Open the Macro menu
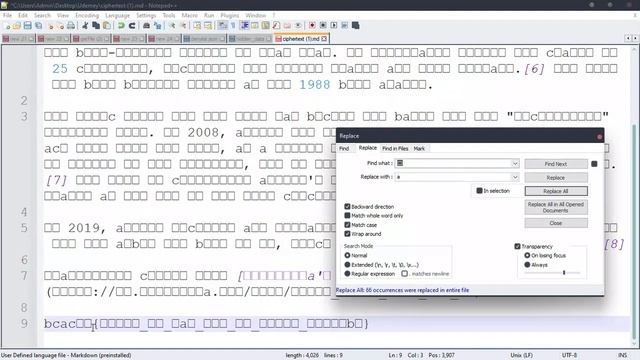The width and height of the screenshot is (640, 360). point(189,16)
